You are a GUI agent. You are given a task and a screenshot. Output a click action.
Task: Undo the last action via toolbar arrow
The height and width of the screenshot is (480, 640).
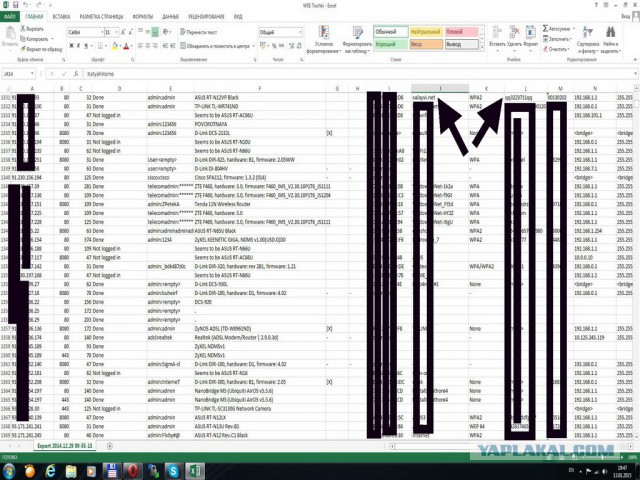[x=26, y=5]
